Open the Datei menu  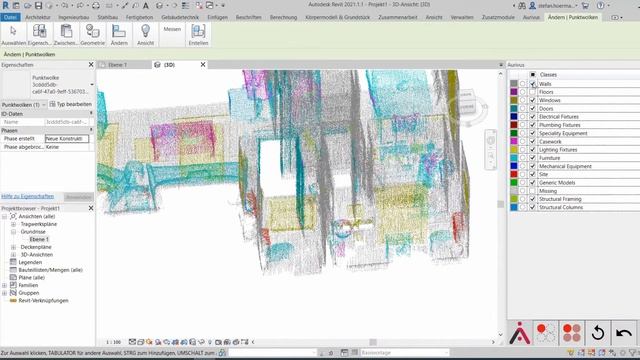click(10, 17)
